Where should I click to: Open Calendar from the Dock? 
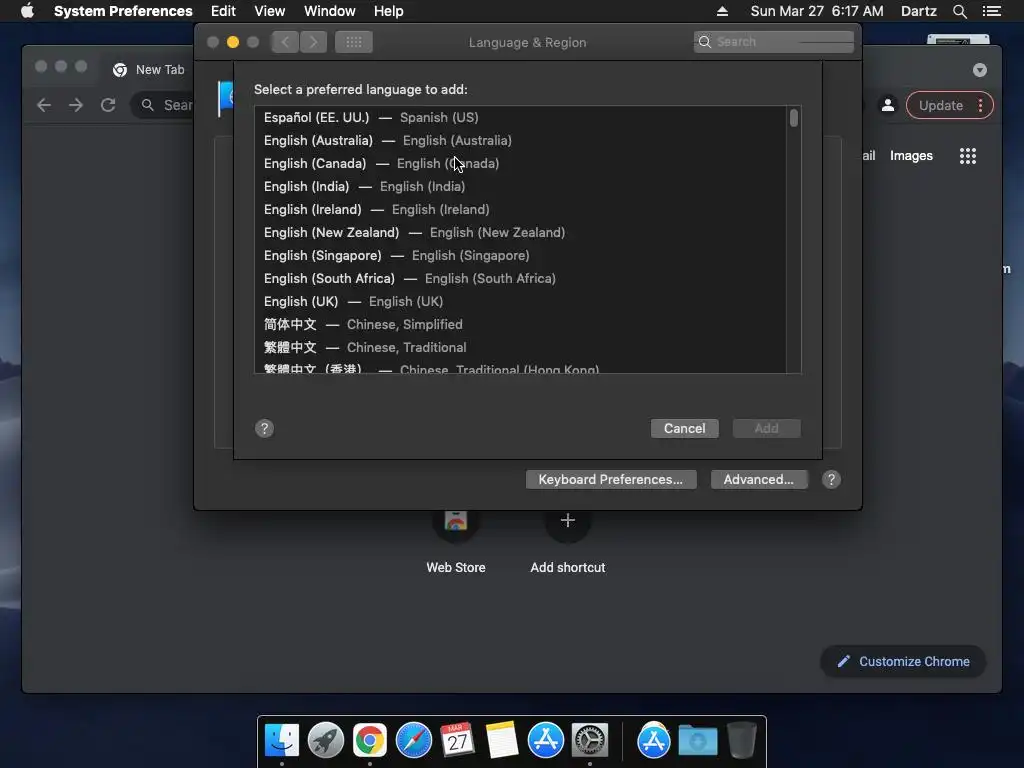point(457,741)
